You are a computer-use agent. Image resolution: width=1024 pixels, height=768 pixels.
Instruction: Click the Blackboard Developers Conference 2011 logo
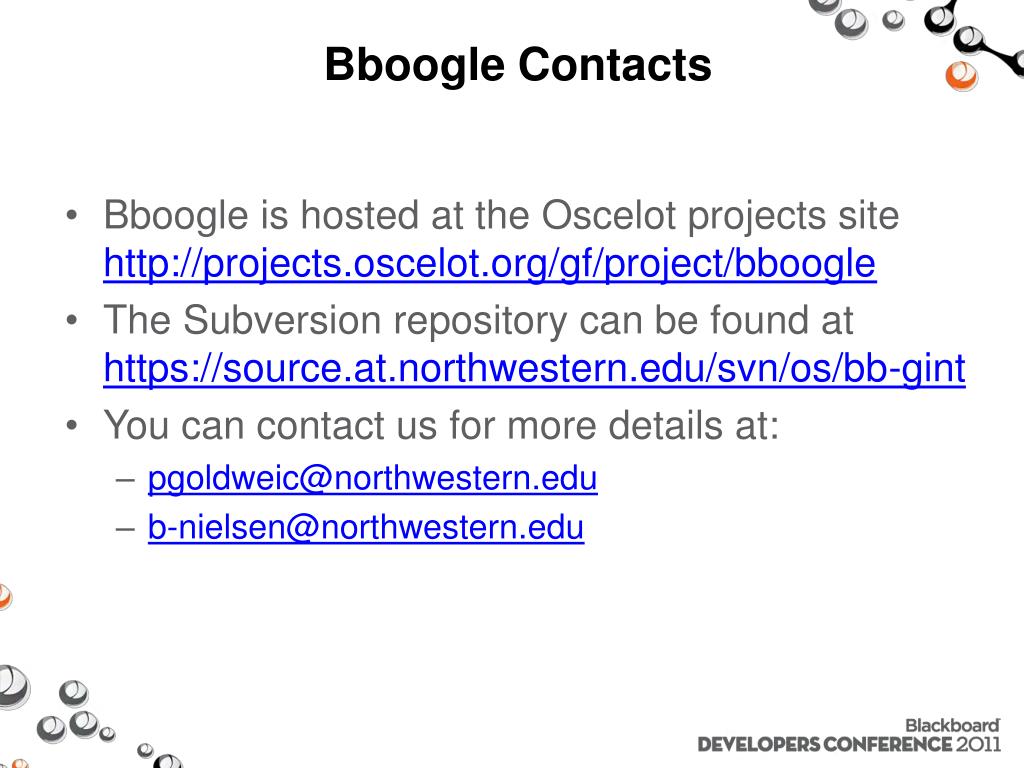click(x=849, y=736)
